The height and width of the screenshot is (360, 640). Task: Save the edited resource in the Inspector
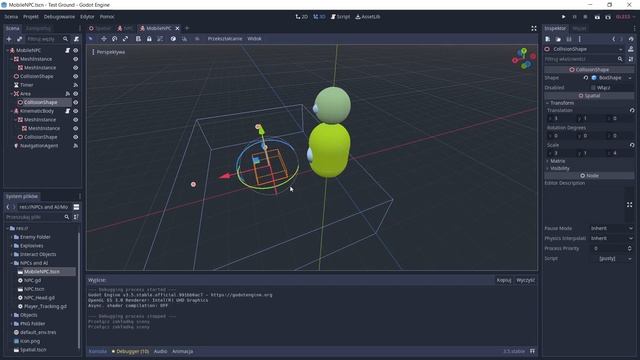[x=569, y=39]
